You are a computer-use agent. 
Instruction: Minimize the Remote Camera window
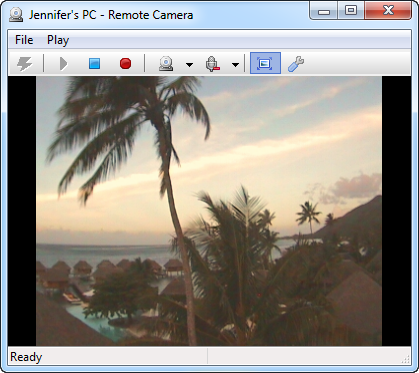pos(324,11)
